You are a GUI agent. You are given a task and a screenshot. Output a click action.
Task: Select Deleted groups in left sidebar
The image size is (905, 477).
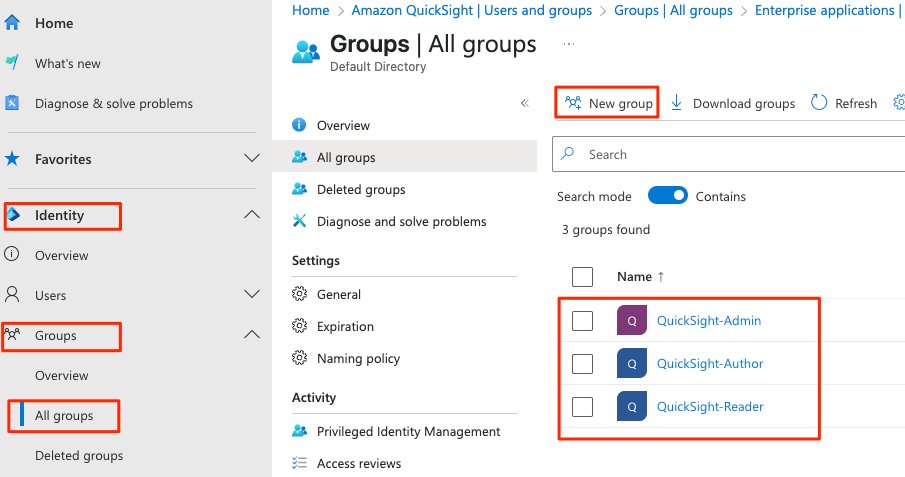pos(79,456)
